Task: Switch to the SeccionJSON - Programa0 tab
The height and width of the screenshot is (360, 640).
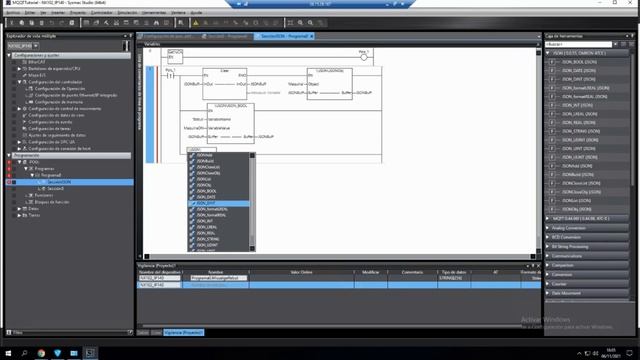Action: pyautogui.click(x=284, y=36)
